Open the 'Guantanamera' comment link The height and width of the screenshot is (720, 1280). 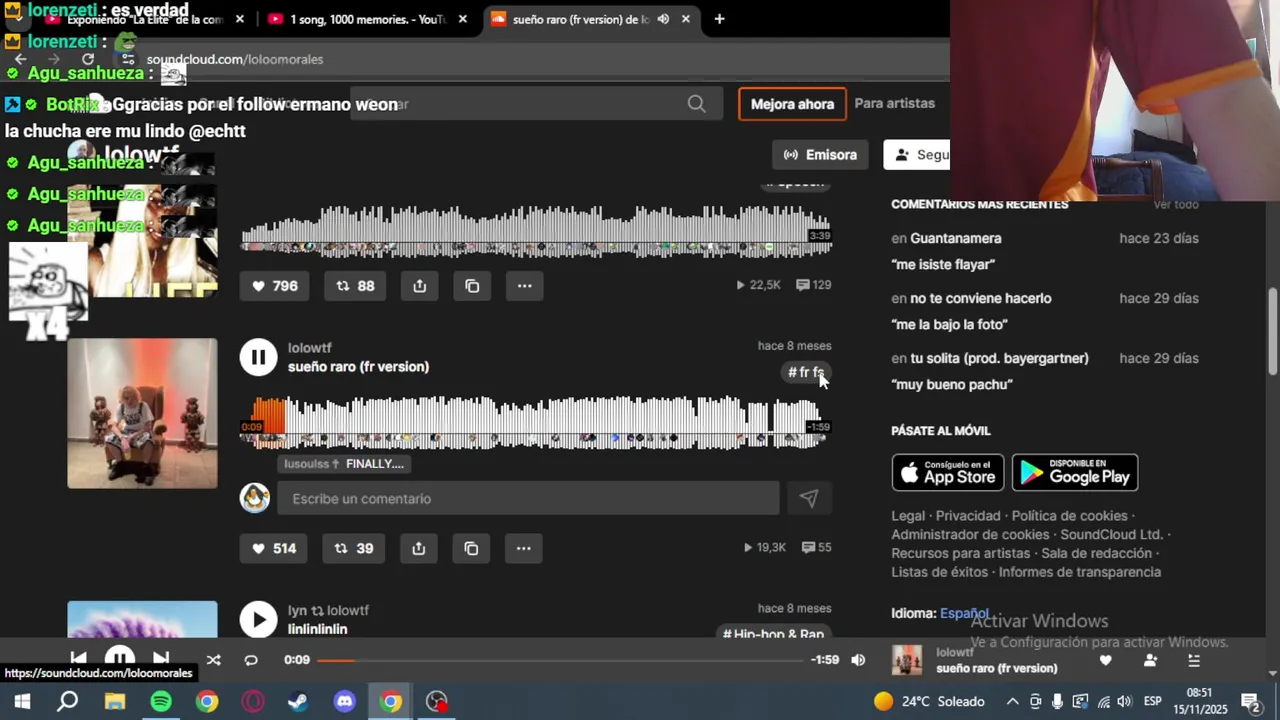955,238
